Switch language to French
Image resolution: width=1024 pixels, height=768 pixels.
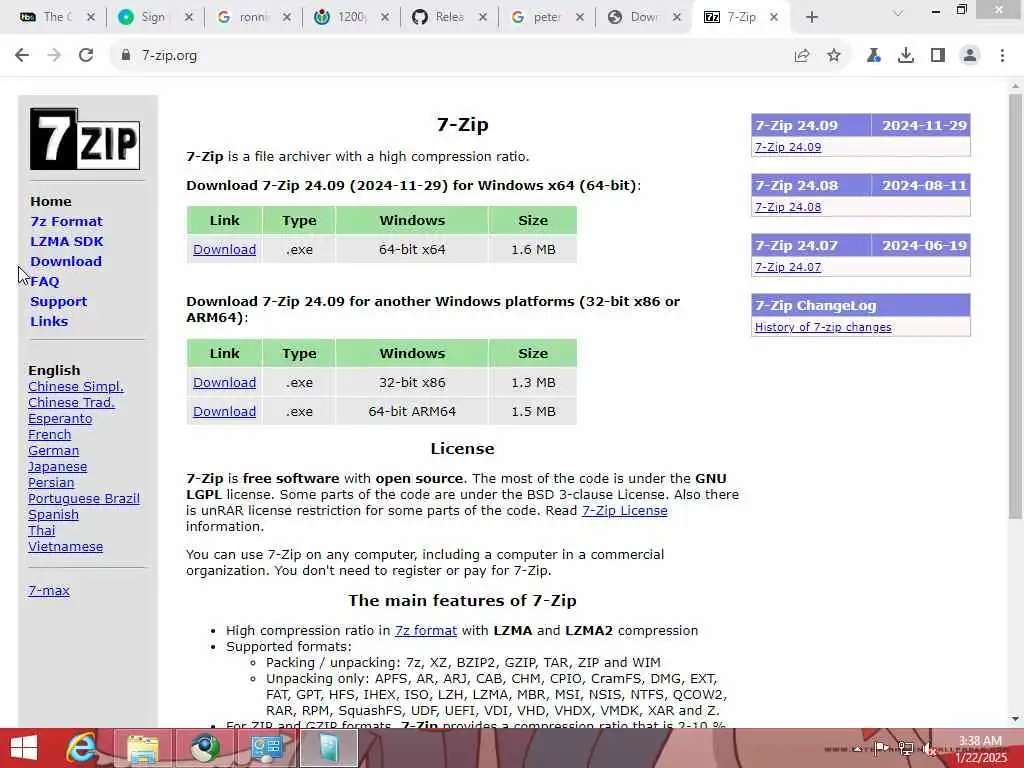click(50, 434)
